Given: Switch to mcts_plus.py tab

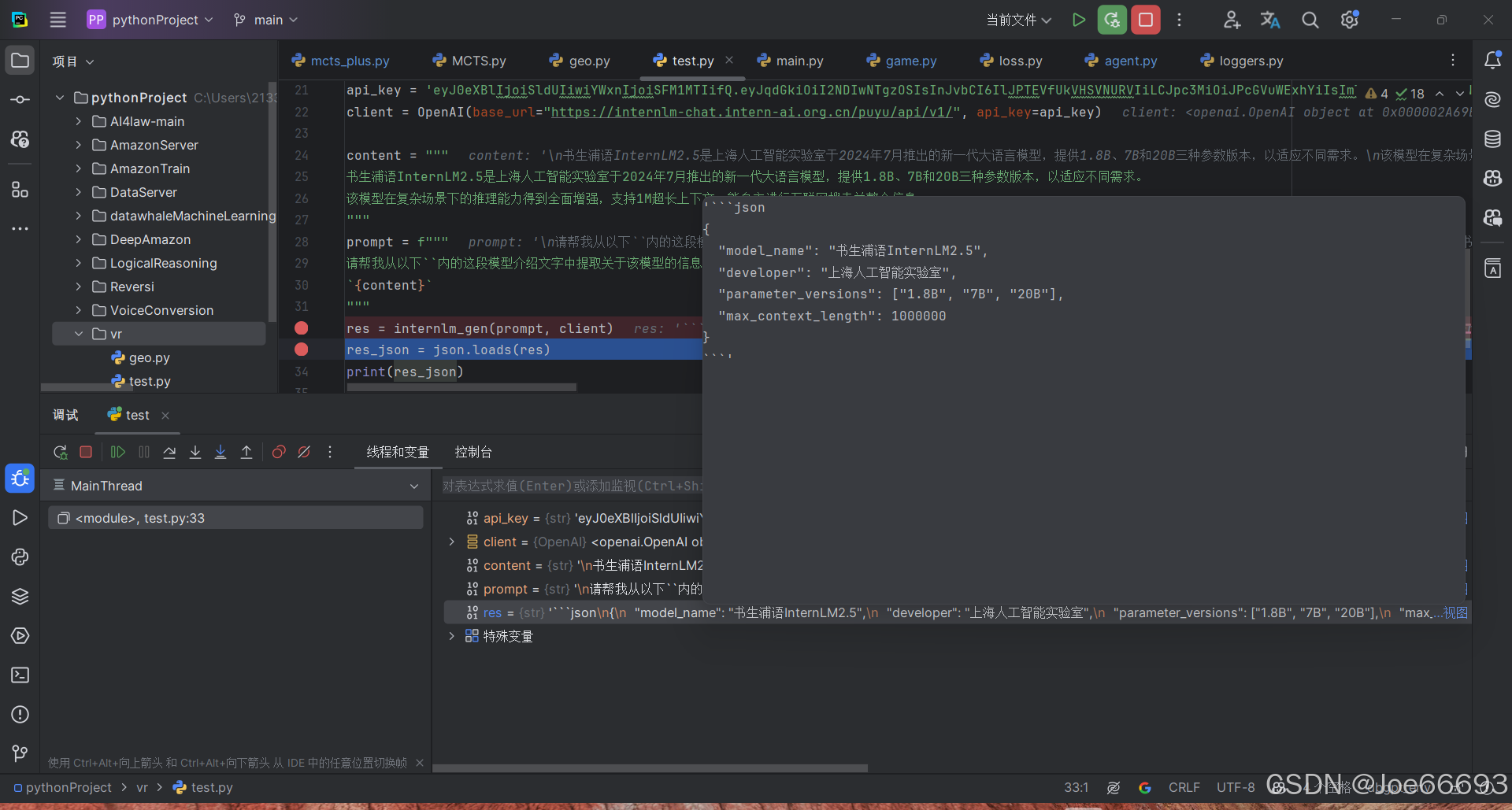Looking at the screenshot, I should 340,61.
